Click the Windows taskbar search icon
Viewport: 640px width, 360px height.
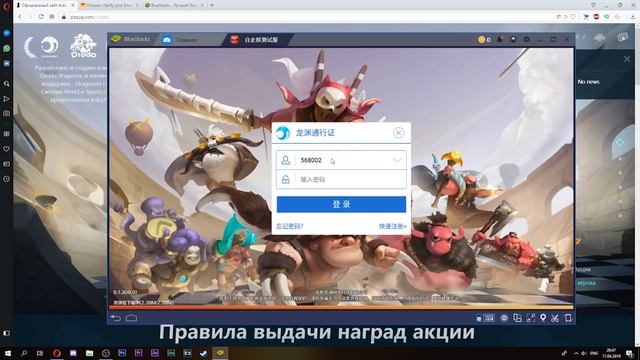pos(24,353)
